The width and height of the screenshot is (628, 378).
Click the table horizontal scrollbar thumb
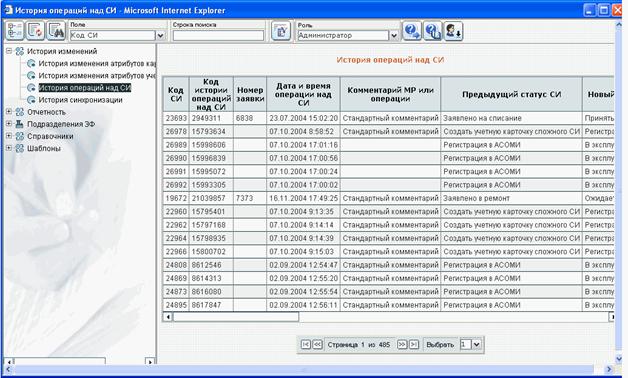click(236, 317)
